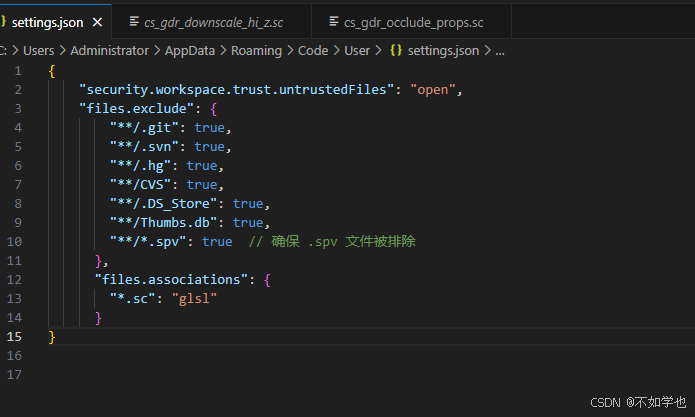This screenshot has width=695, height=417.
Task: Click the "**/Thumbs.db" key
Action: pyautogui.click(x=164, y=223)
